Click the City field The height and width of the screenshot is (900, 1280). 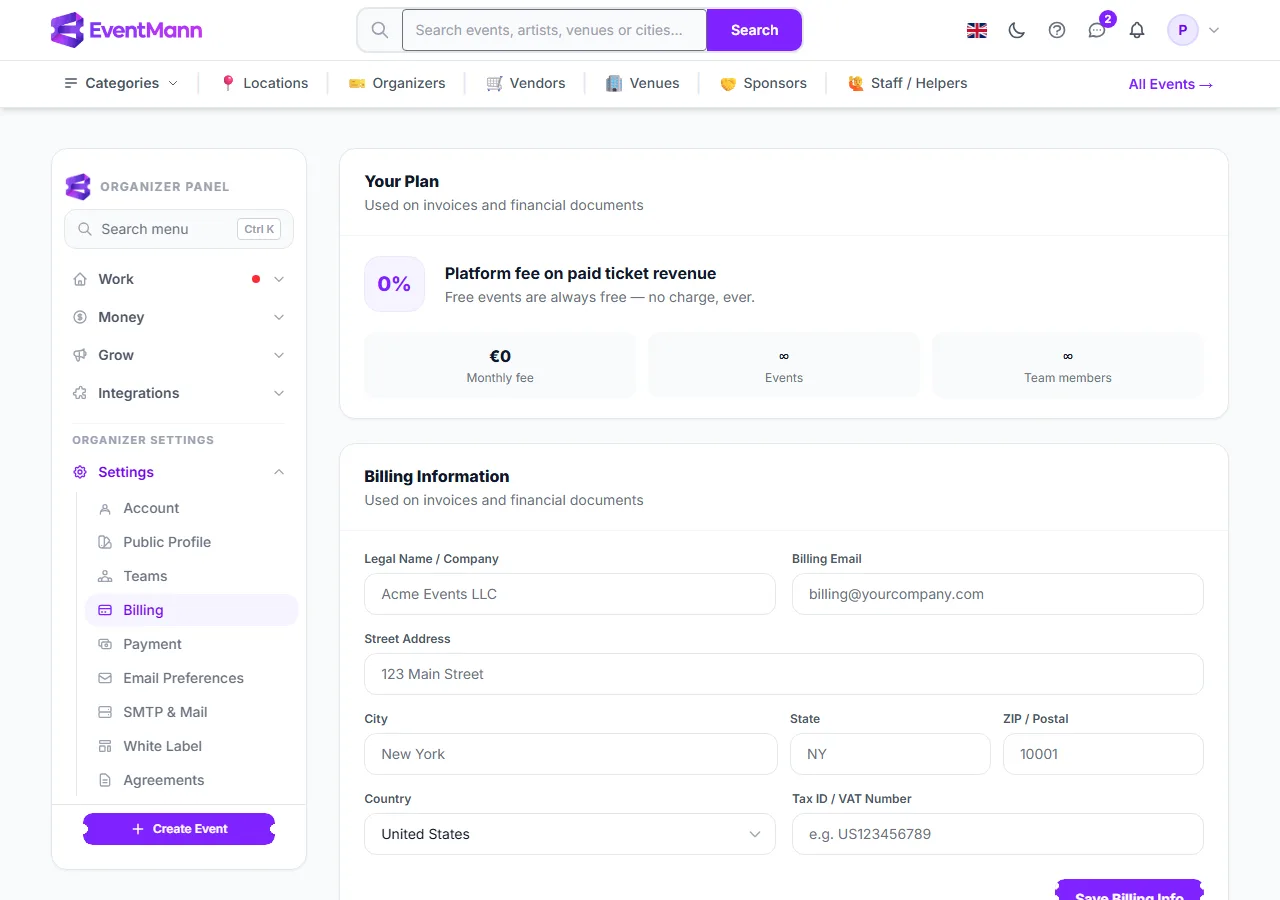click(571, 754)
